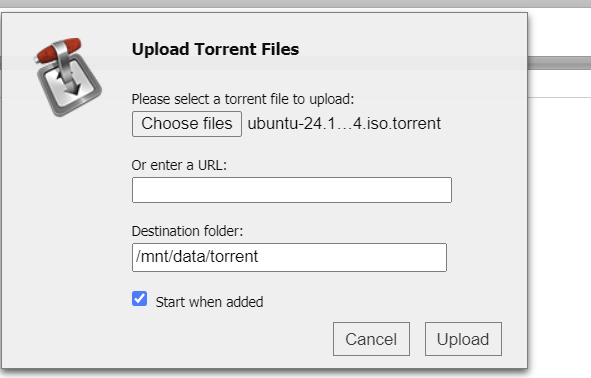
Task: Dismiss dialog with Cancel button
Action: pos(371,339)
